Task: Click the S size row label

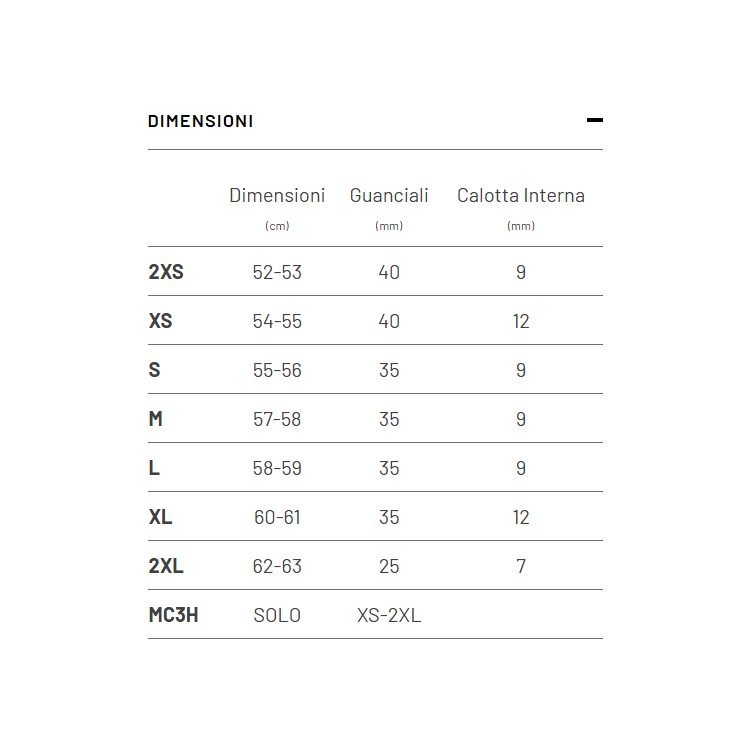Action: tap(154, 370)
